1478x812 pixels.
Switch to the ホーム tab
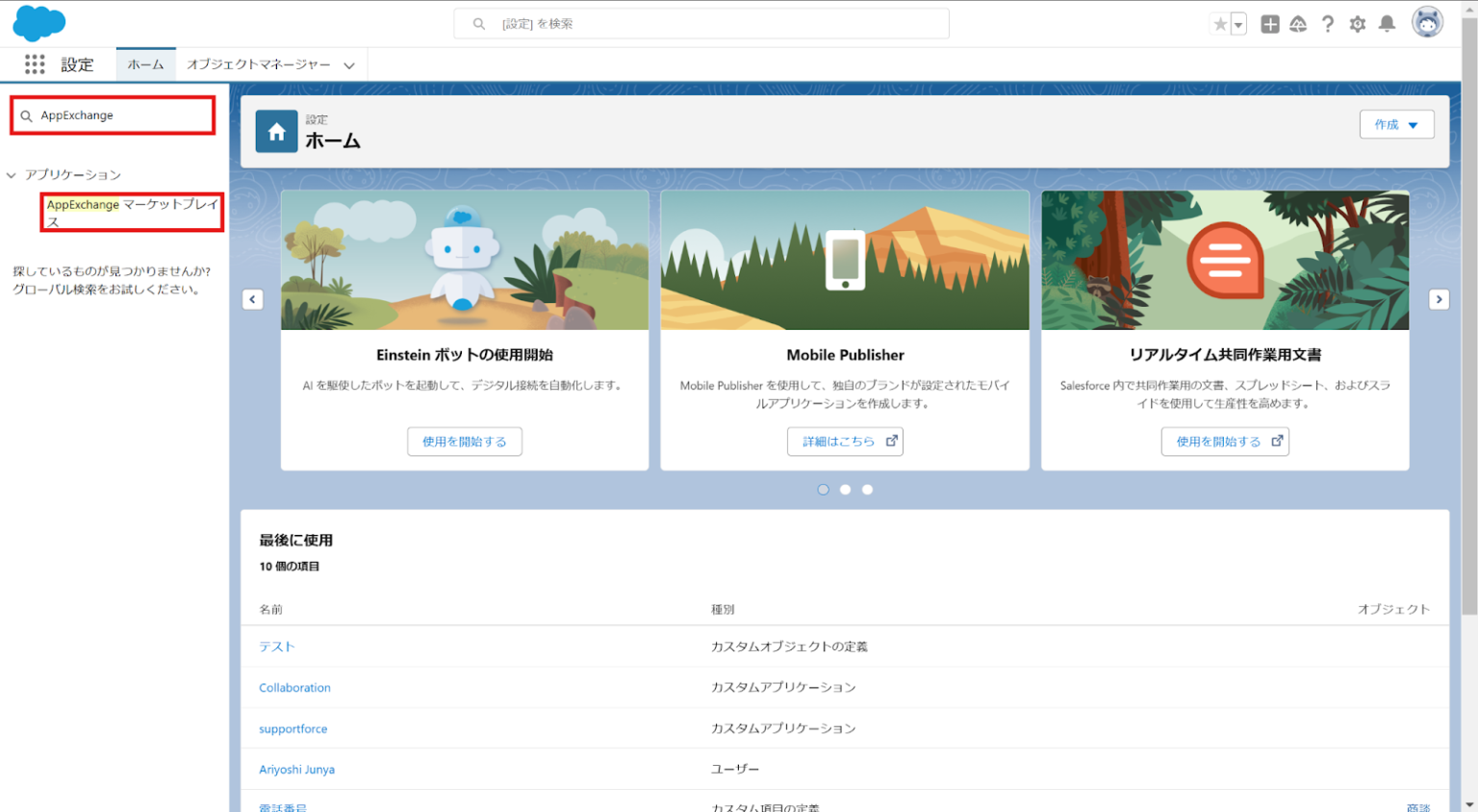tap(145, 64)
